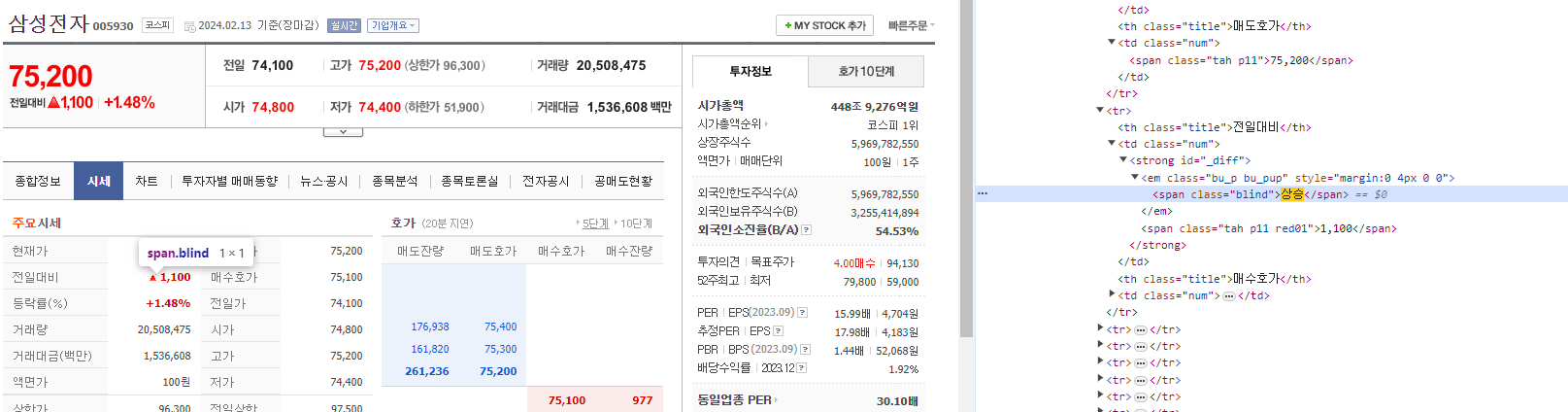Click the 동일업종 PER link

tap(737, 400)
